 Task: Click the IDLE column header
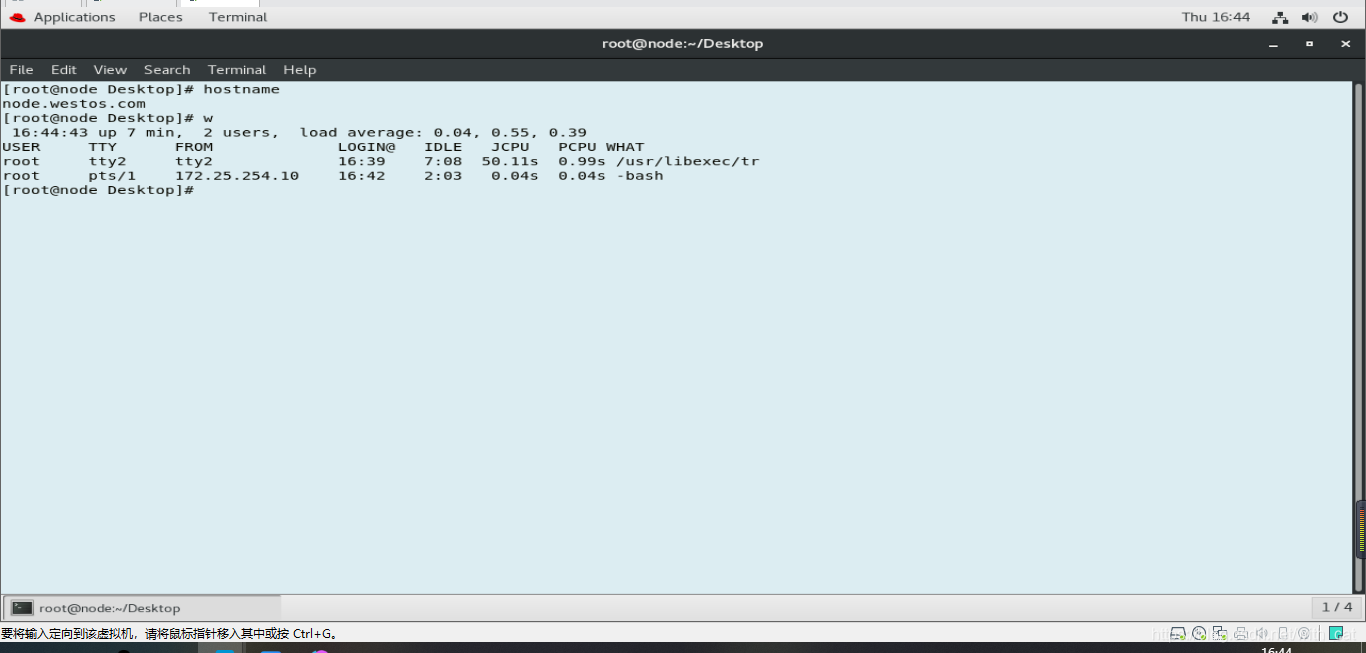click(443, 147)
